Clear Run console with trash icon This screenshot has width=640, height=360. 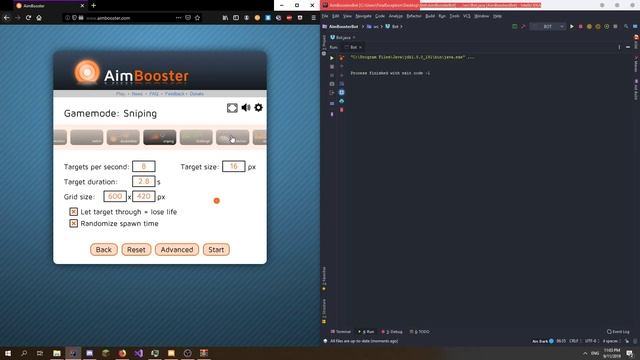[342, 110]
